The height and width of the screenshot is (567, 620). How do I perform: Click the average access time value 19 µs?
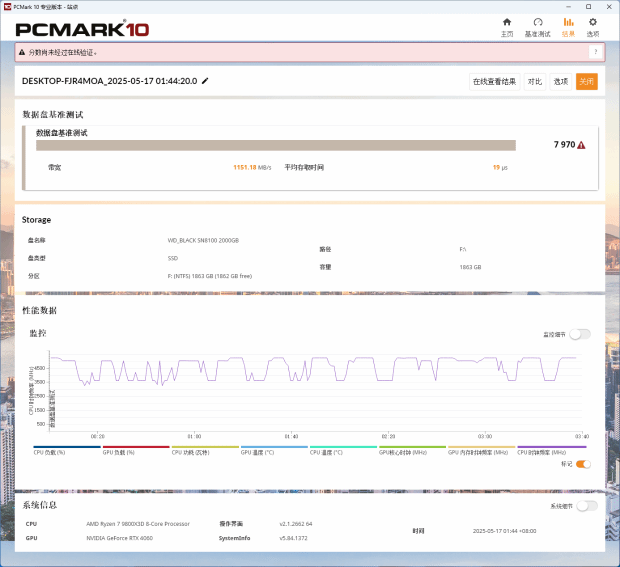(500, 168)
